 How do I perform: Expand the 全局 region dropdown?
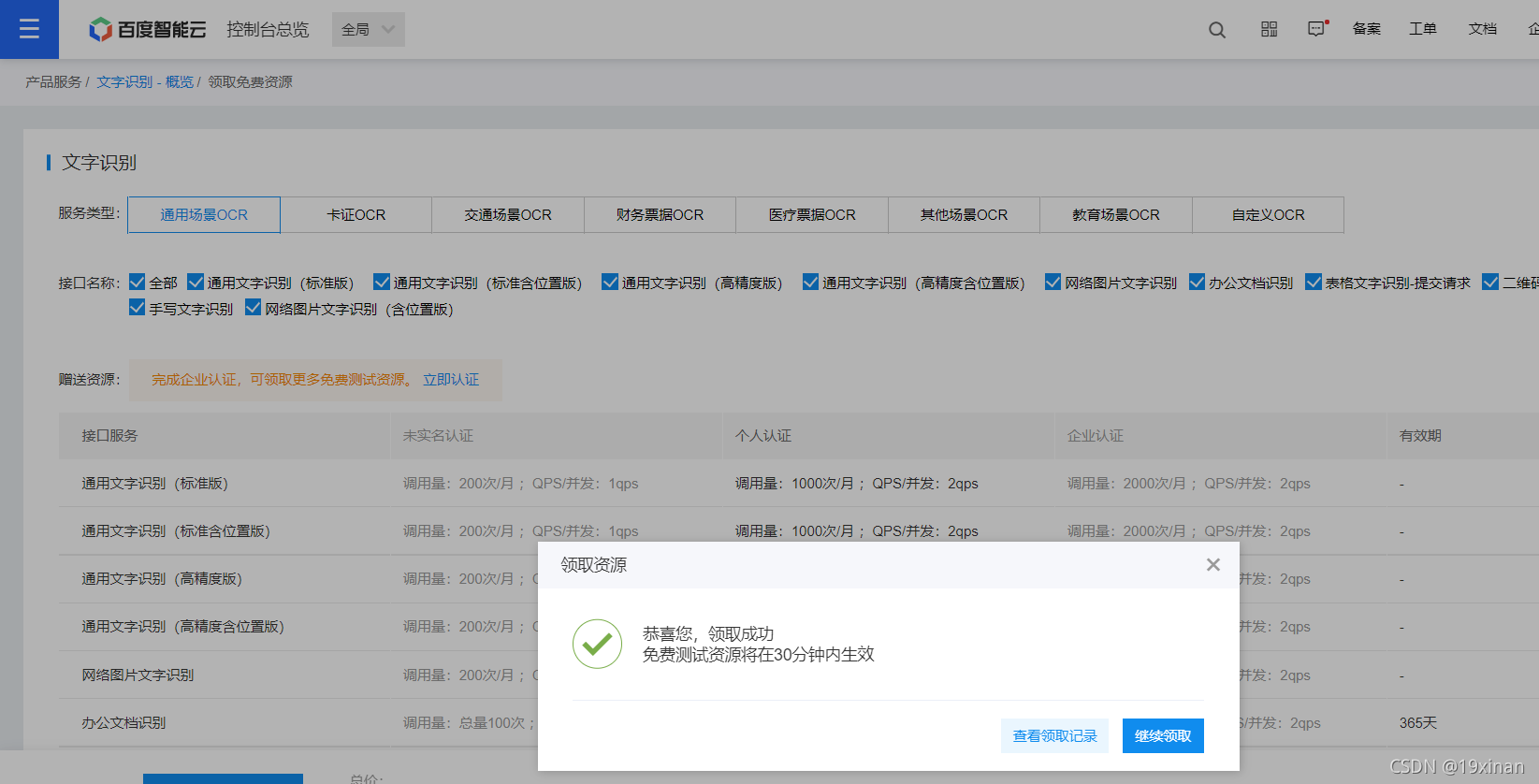pos(369,30)
